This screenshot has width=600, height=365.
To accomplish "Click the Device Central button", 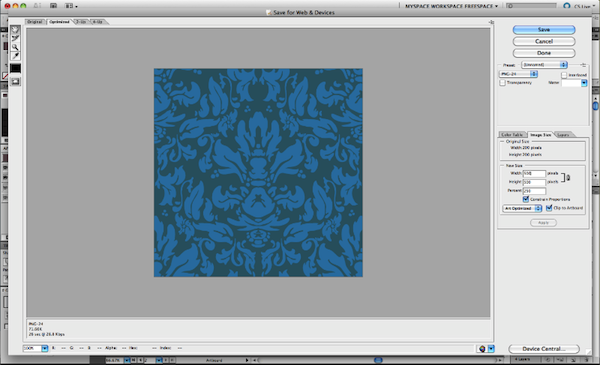I will (x=544, y=349).
